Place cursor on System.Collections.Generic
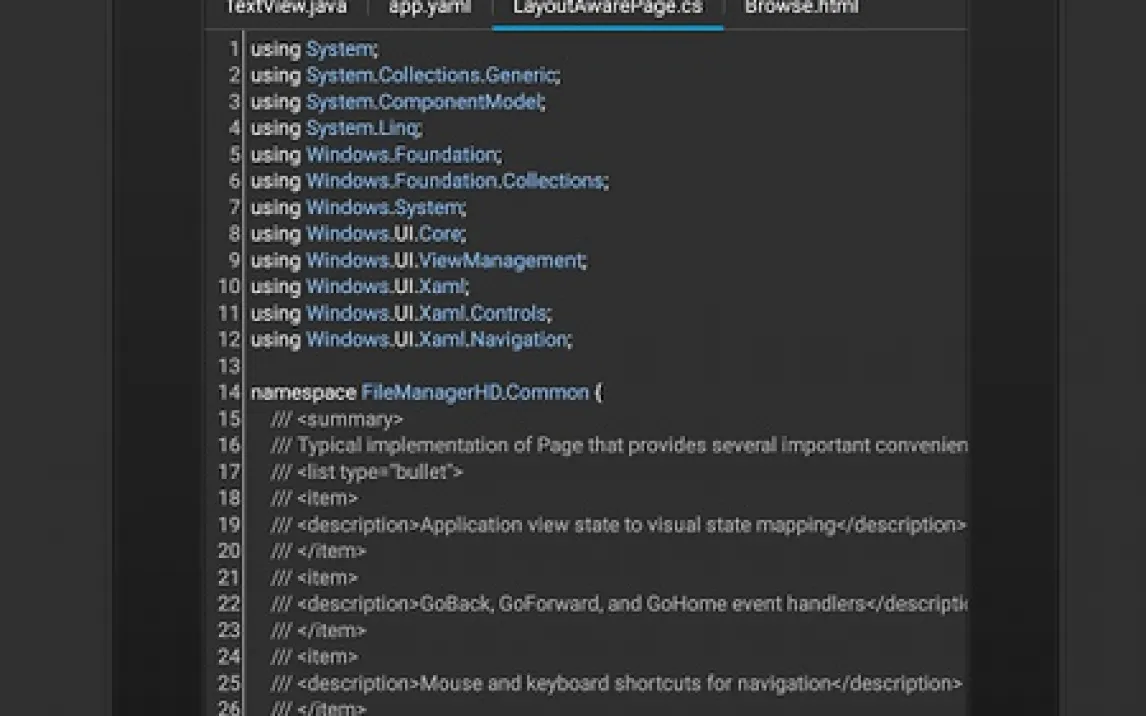 [431, 75]
